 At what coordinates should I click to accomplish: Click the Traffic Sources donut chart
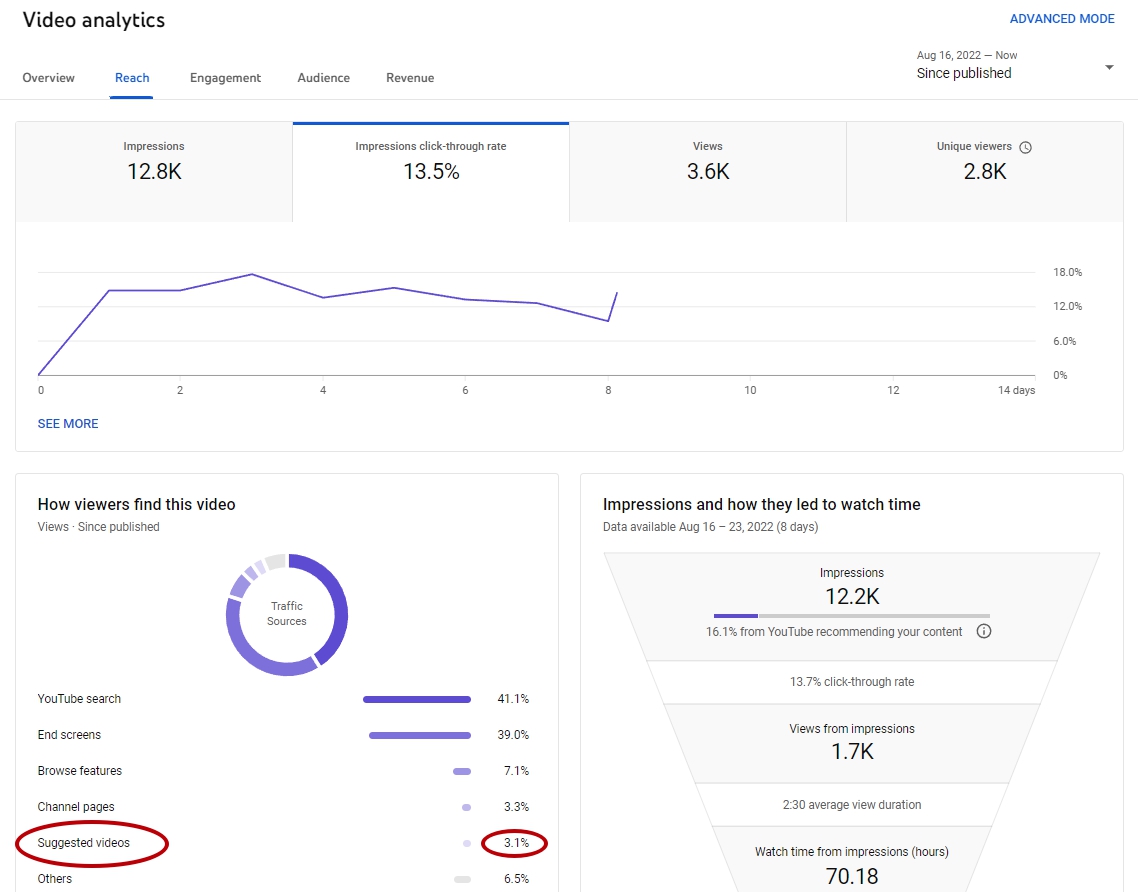coord(287,615)
